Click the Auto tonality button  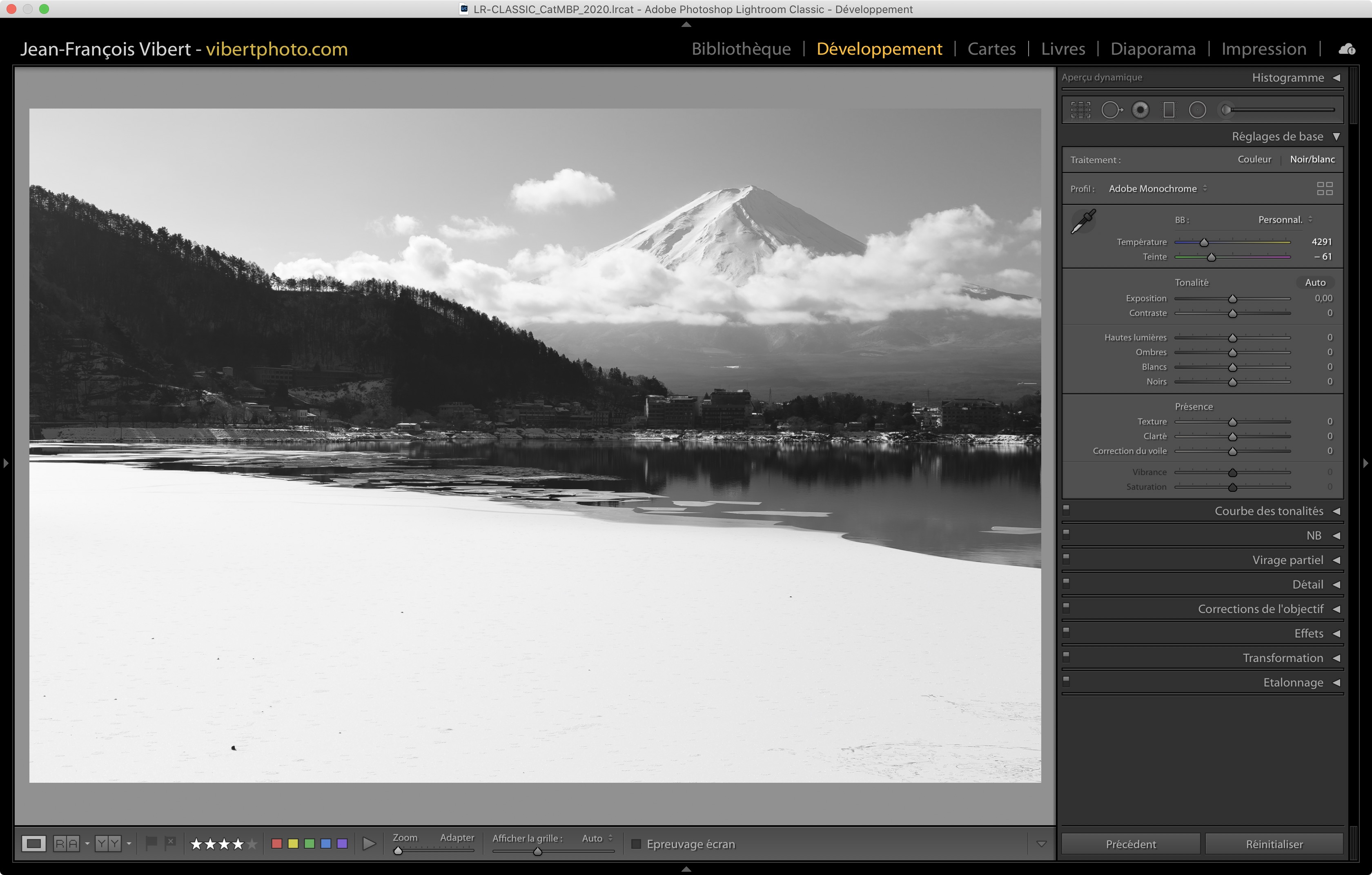[1315, 282]
